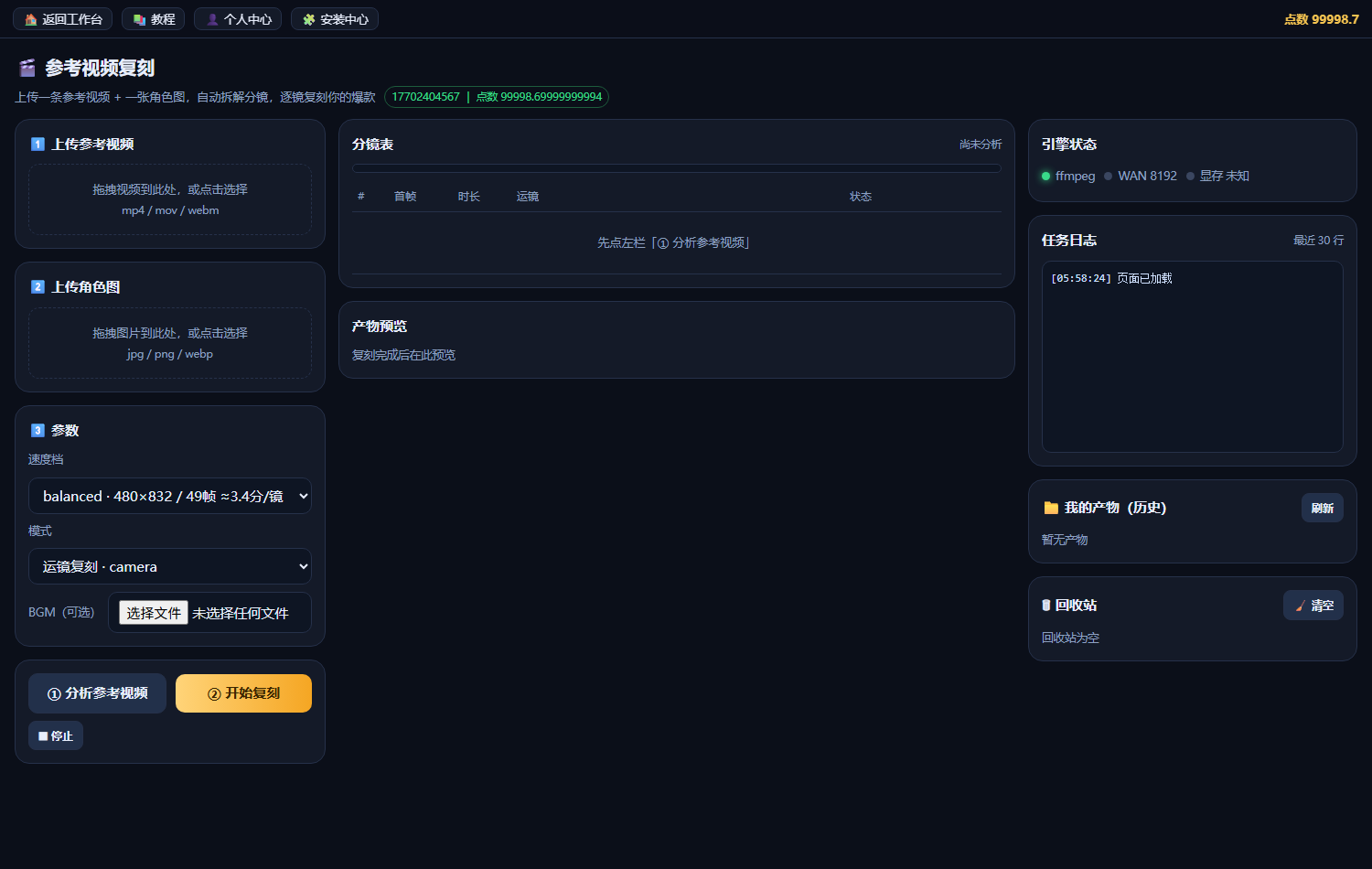Viewport: 1372px width, 869px height.
Task: Open the 模式 运镜复刻 camera dropdown
Action: (170, 566)
